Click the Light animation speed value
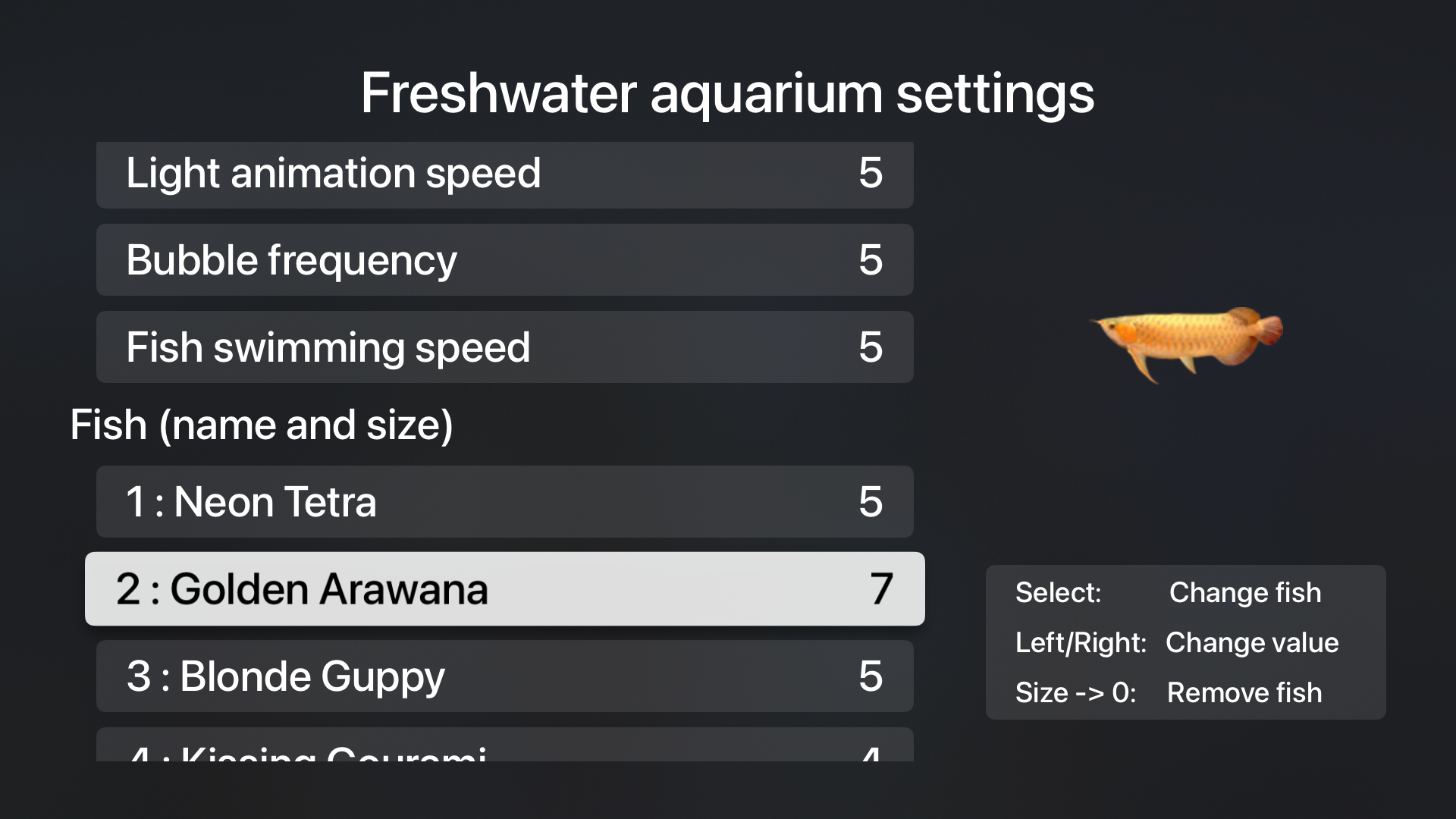The image size is (1456, 819). click(x=871, y=174)
